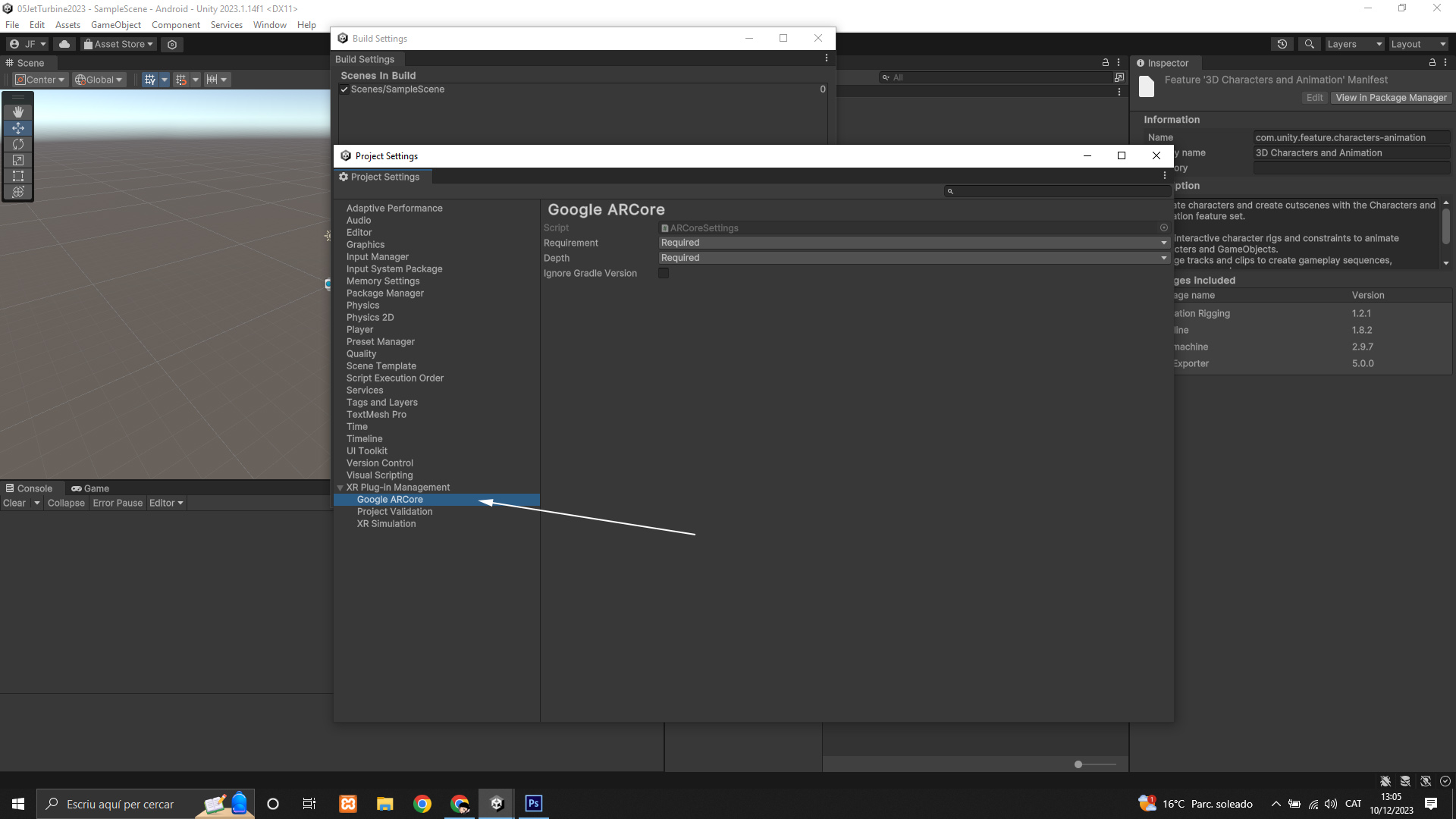The height and width of the screenshot is (819, 1456).
Task: Select the Hand view tool
Action: (x=18, y=111)
